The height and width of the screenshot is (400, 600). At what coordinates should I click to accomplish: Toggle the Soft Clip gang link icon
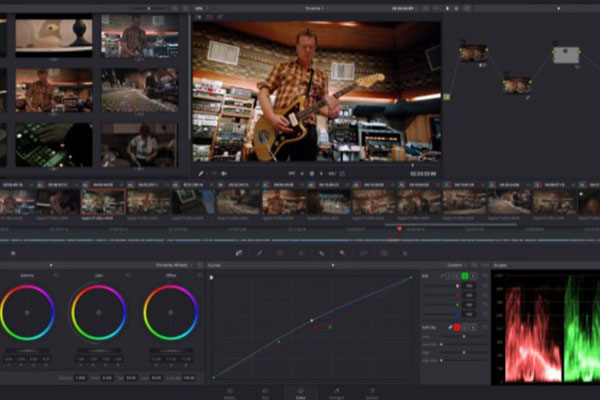click(x=450, y=327)
